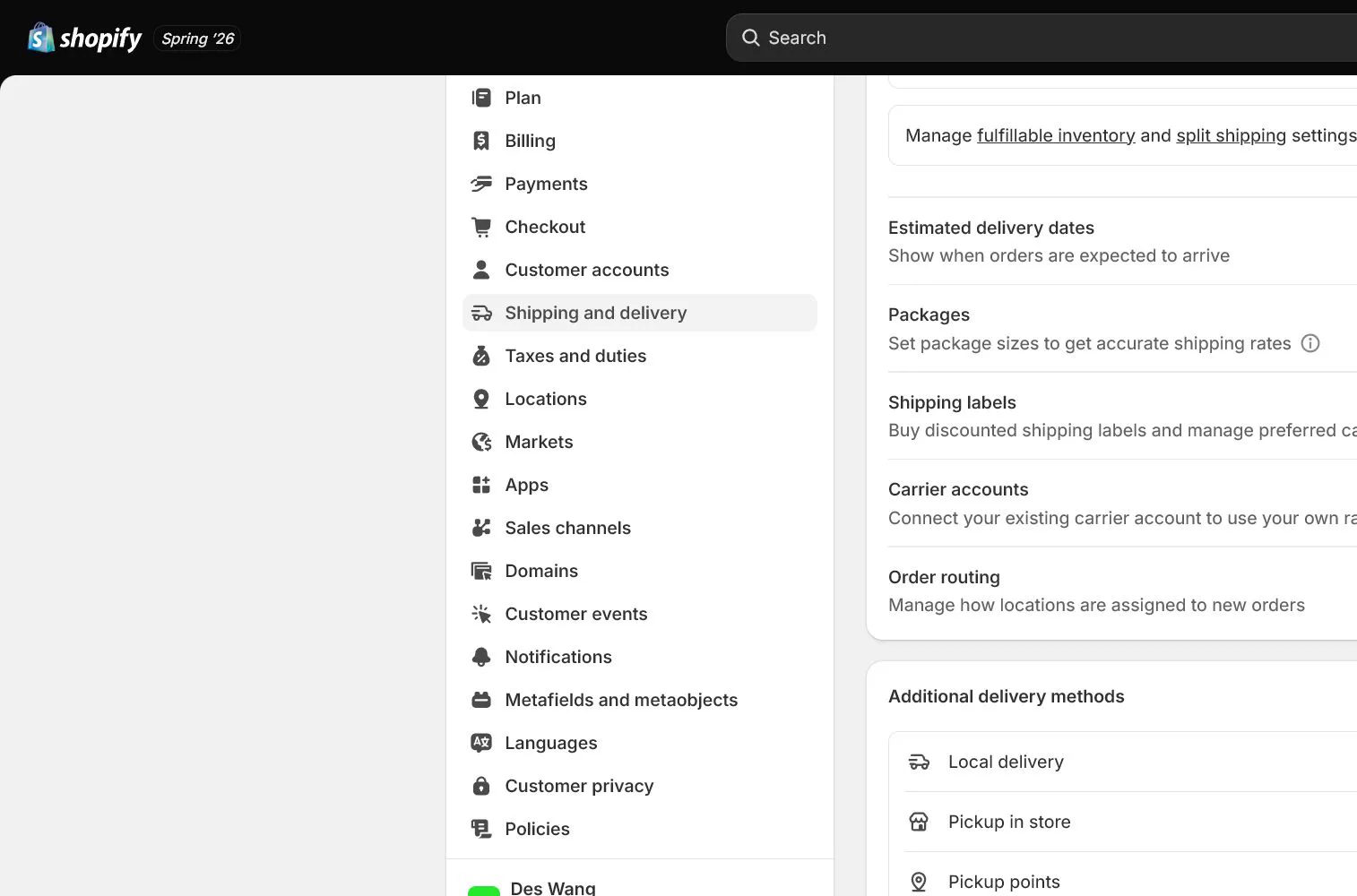
Task: Click the Checkout cart icon
Action: click(481, 227)
